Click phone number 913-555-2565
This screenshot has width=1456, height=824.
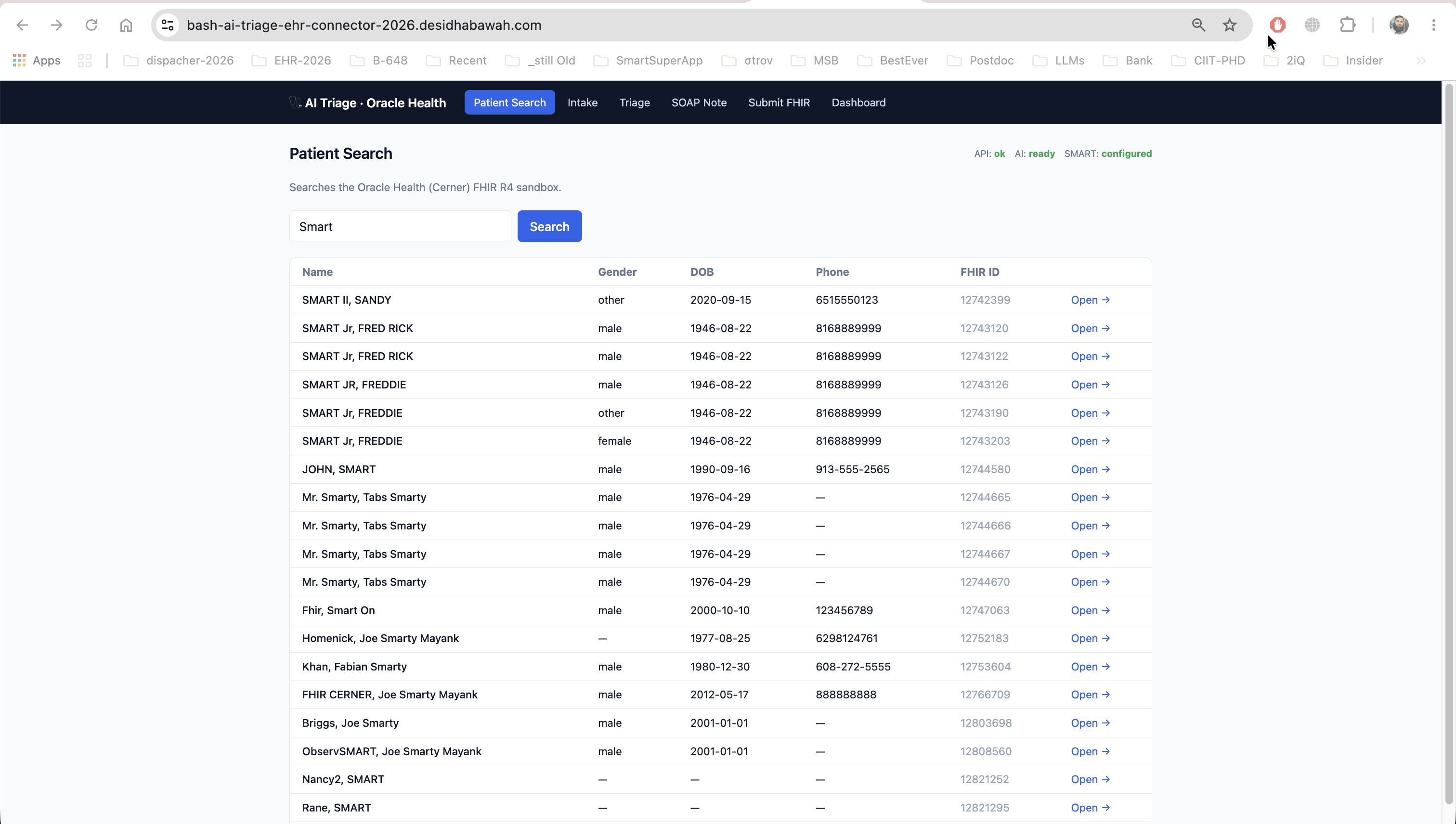click(853, 469)
